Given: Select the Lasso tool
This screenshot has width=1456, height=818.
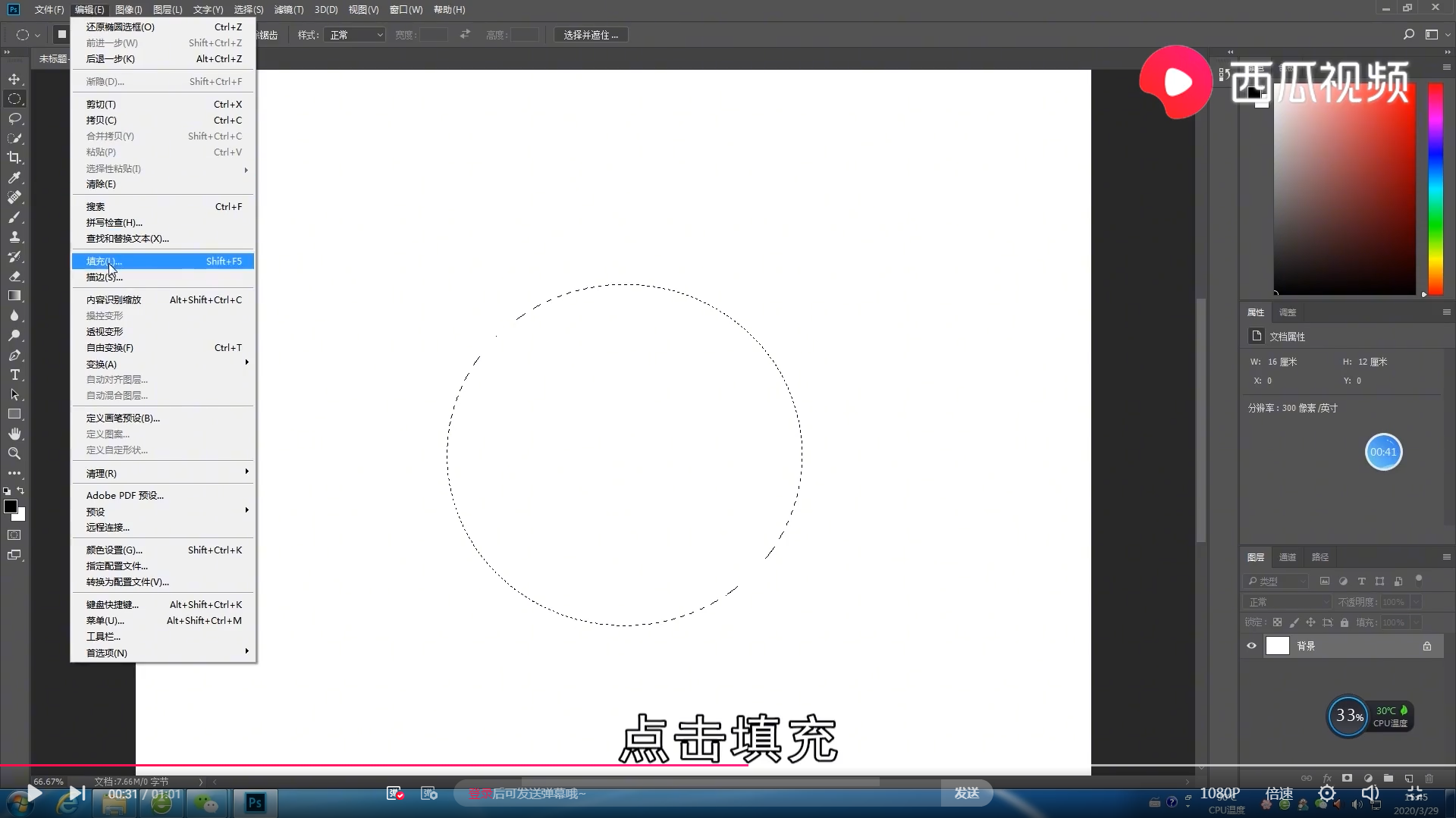Looking at the screenshot, I should tap(14, 118).
